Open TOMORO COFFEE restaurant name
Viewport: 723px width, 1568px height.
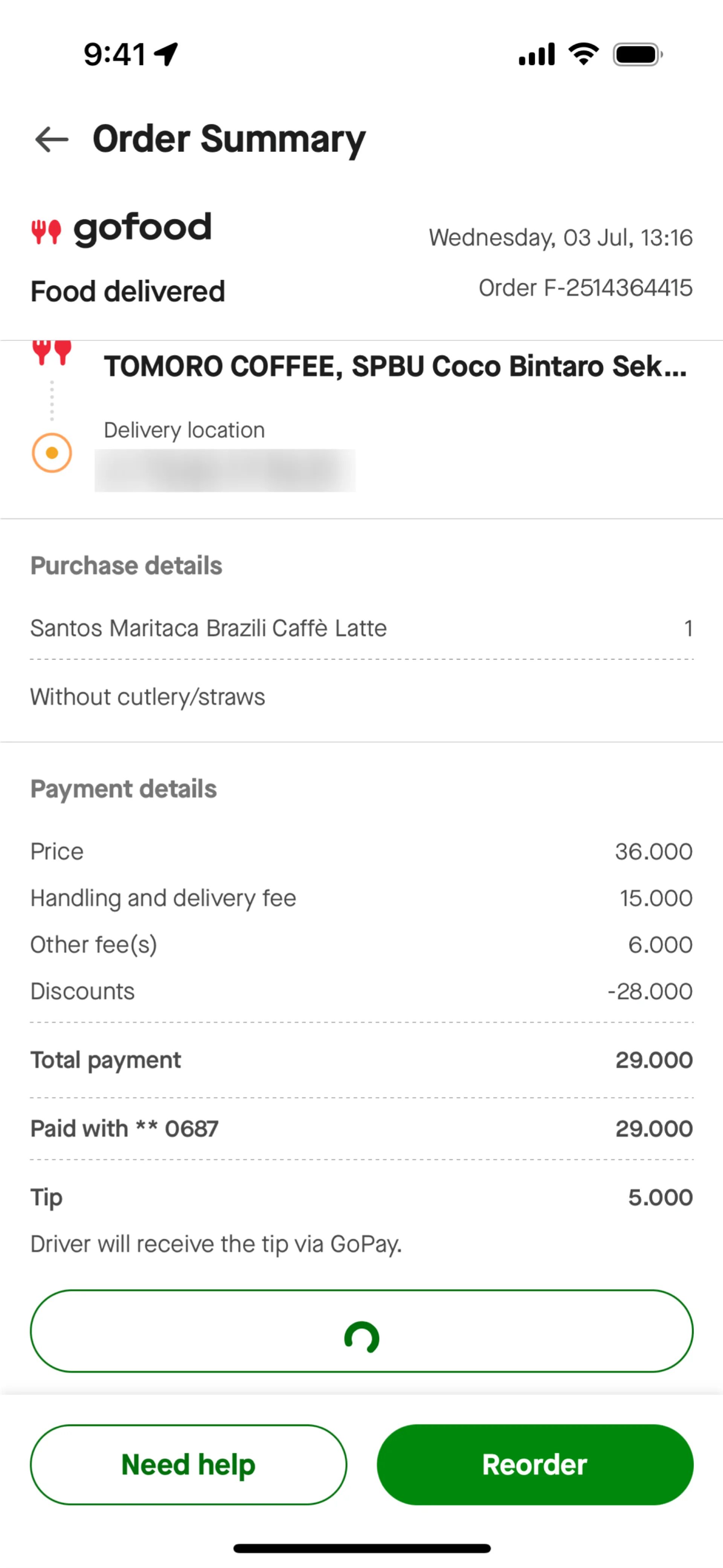tap(395, 367)
